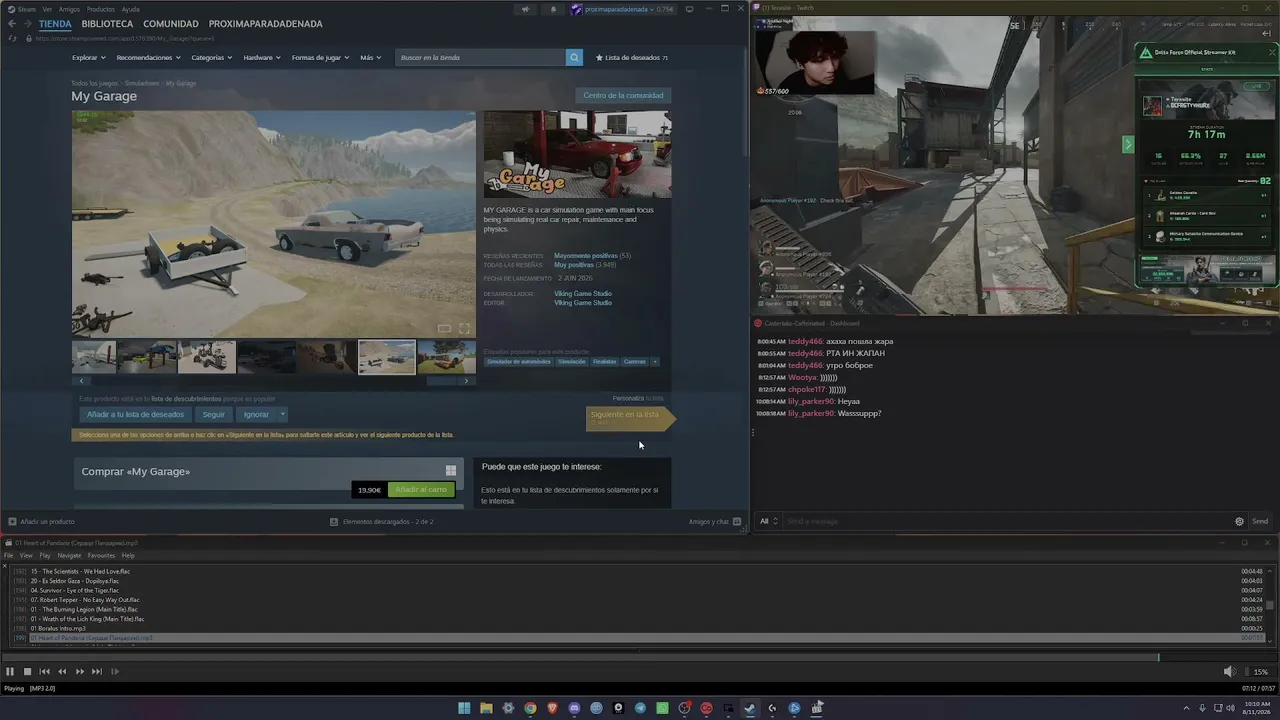
Task: Click the Ignorar button
Action: [x=256, y=414]
